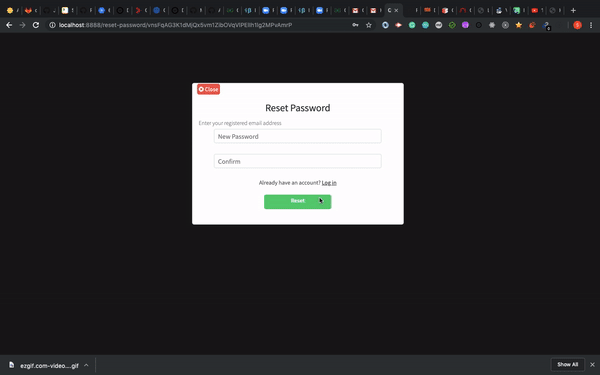Open saved passwords key icon
The width and height of the screenshot is (600, 375).
click(x=355, y=25)
